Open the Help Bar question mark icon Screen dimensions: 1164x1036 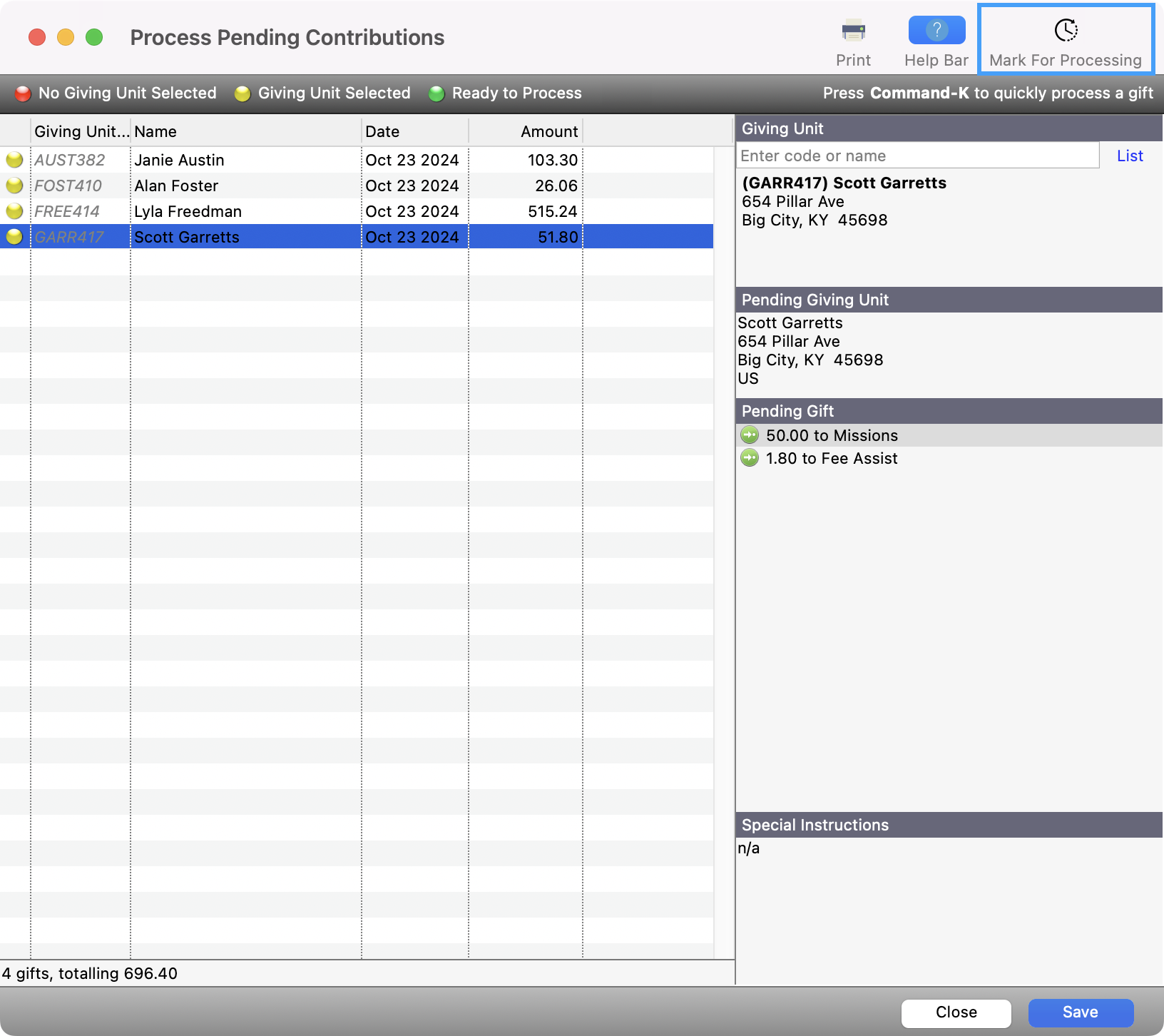(x=936, y=31)
